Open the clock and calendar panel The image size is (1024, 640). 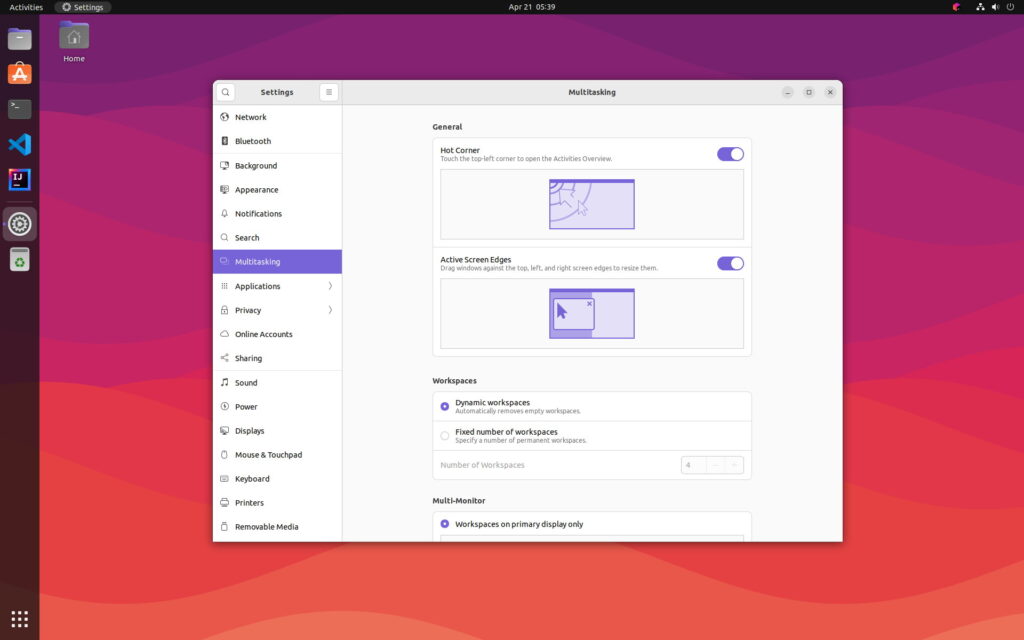coord(531,7)
